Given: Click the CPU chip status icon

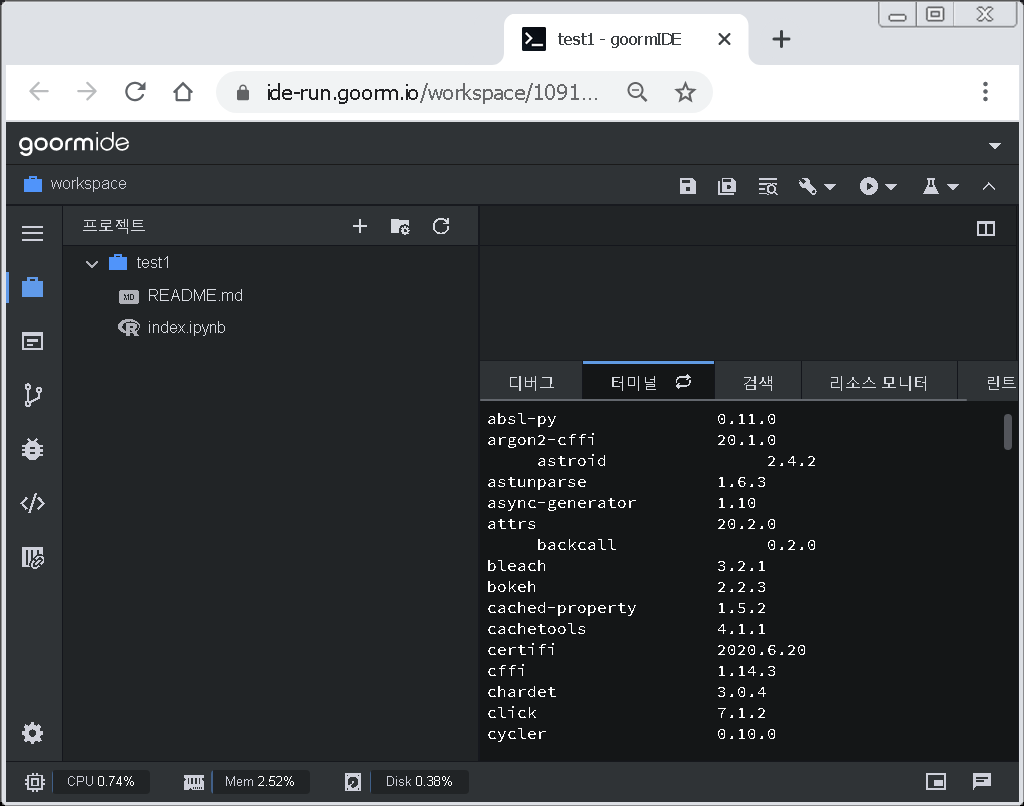Looking at the screenshot, I should point(35,782).
